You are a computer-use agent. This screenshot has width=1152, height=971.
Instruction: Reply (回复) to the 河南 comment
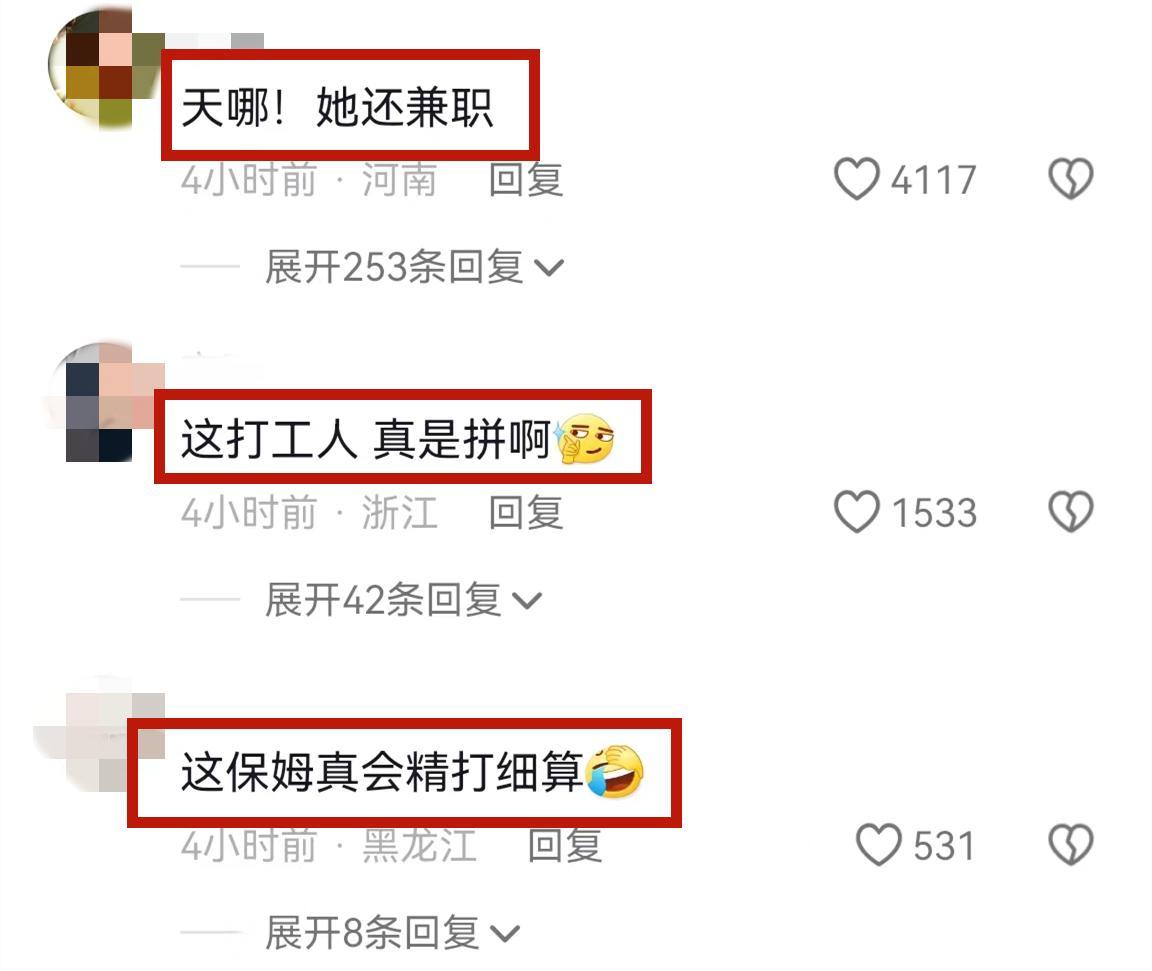point(526,180)
